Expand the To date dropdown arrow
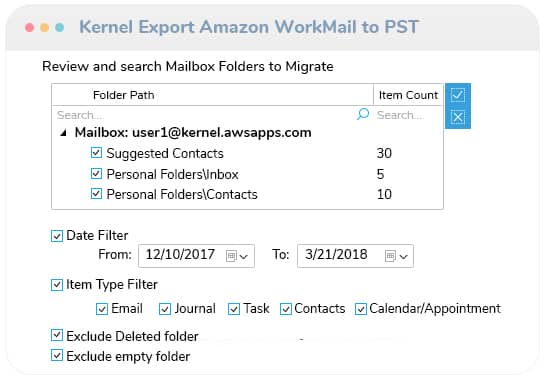This screenshot has height=380, width=545. 404,257
